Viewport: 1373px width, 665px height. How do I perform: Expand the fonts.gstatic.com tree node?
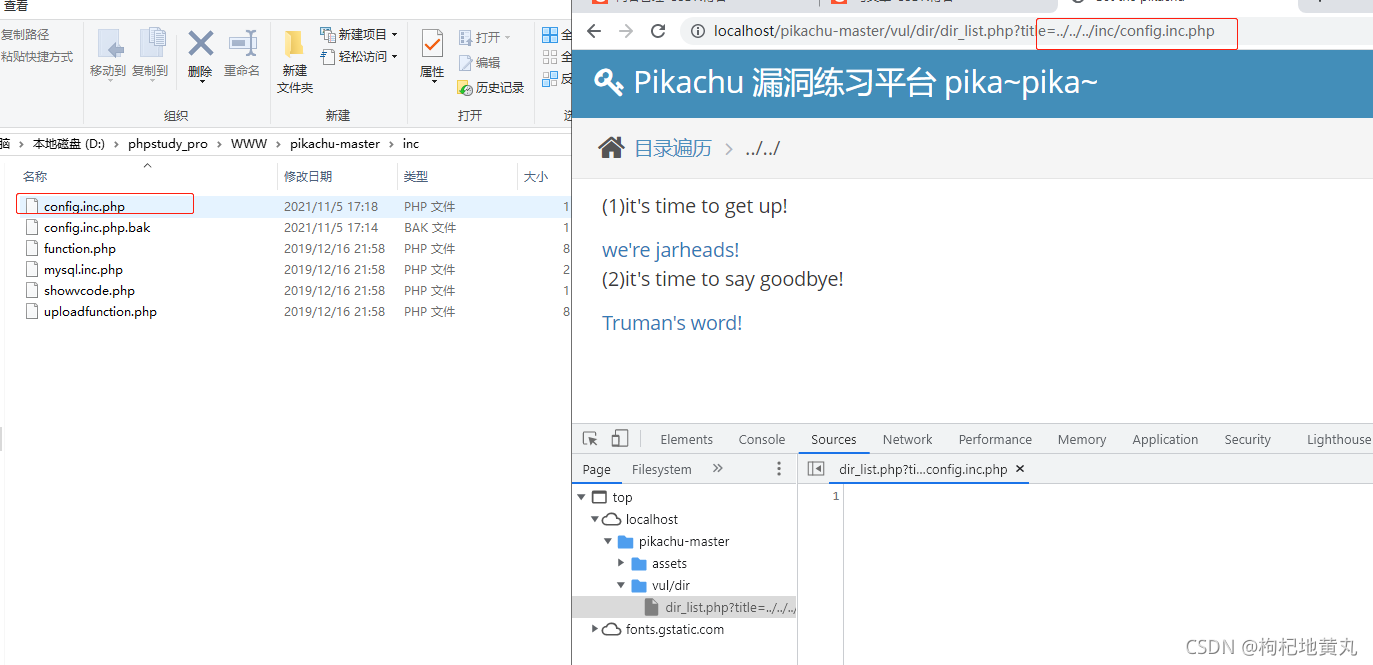click(595, 629)
